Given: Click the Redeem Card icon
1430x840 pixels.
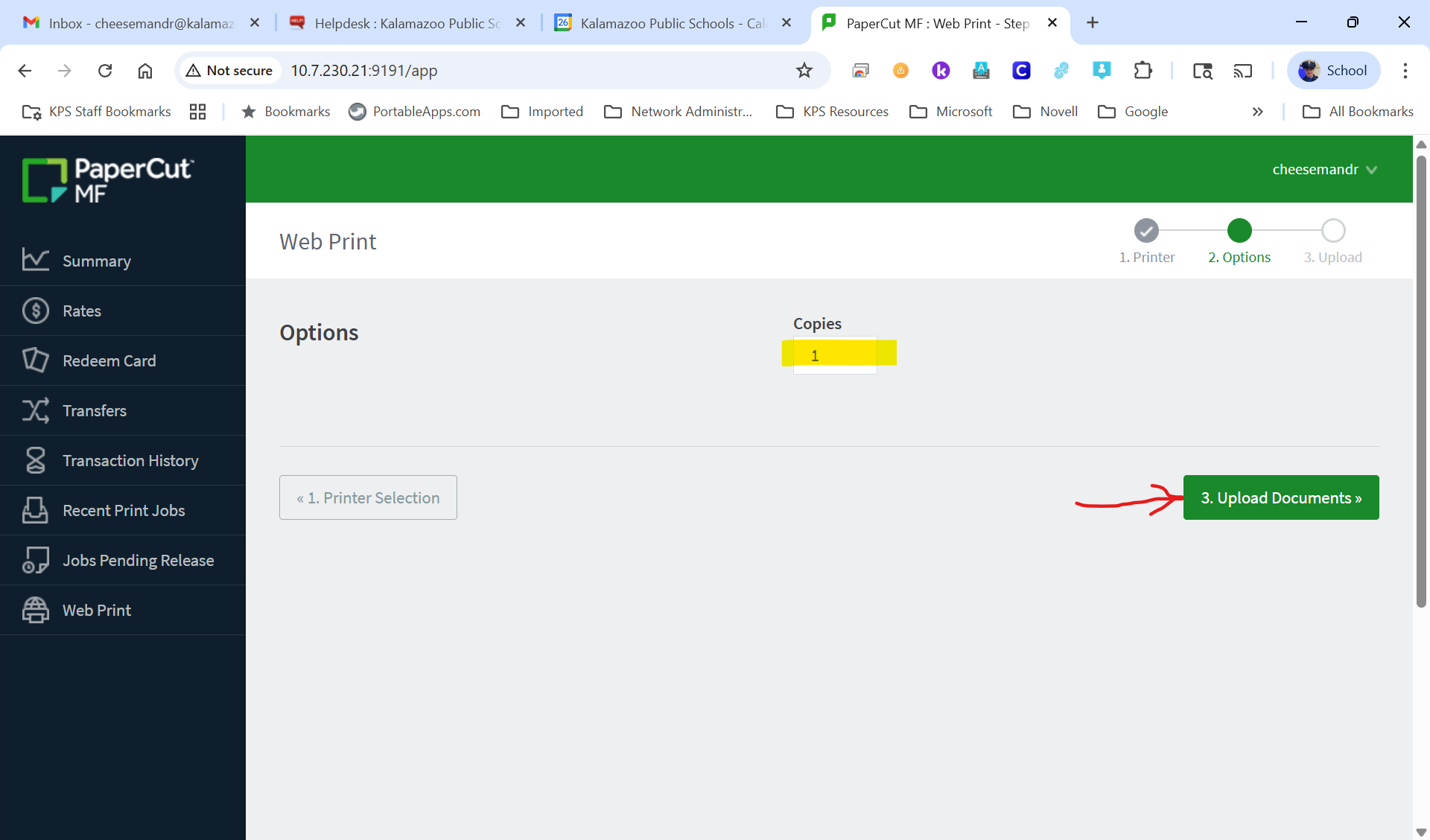Looking at the screenshot, I should tap(35, 360).
